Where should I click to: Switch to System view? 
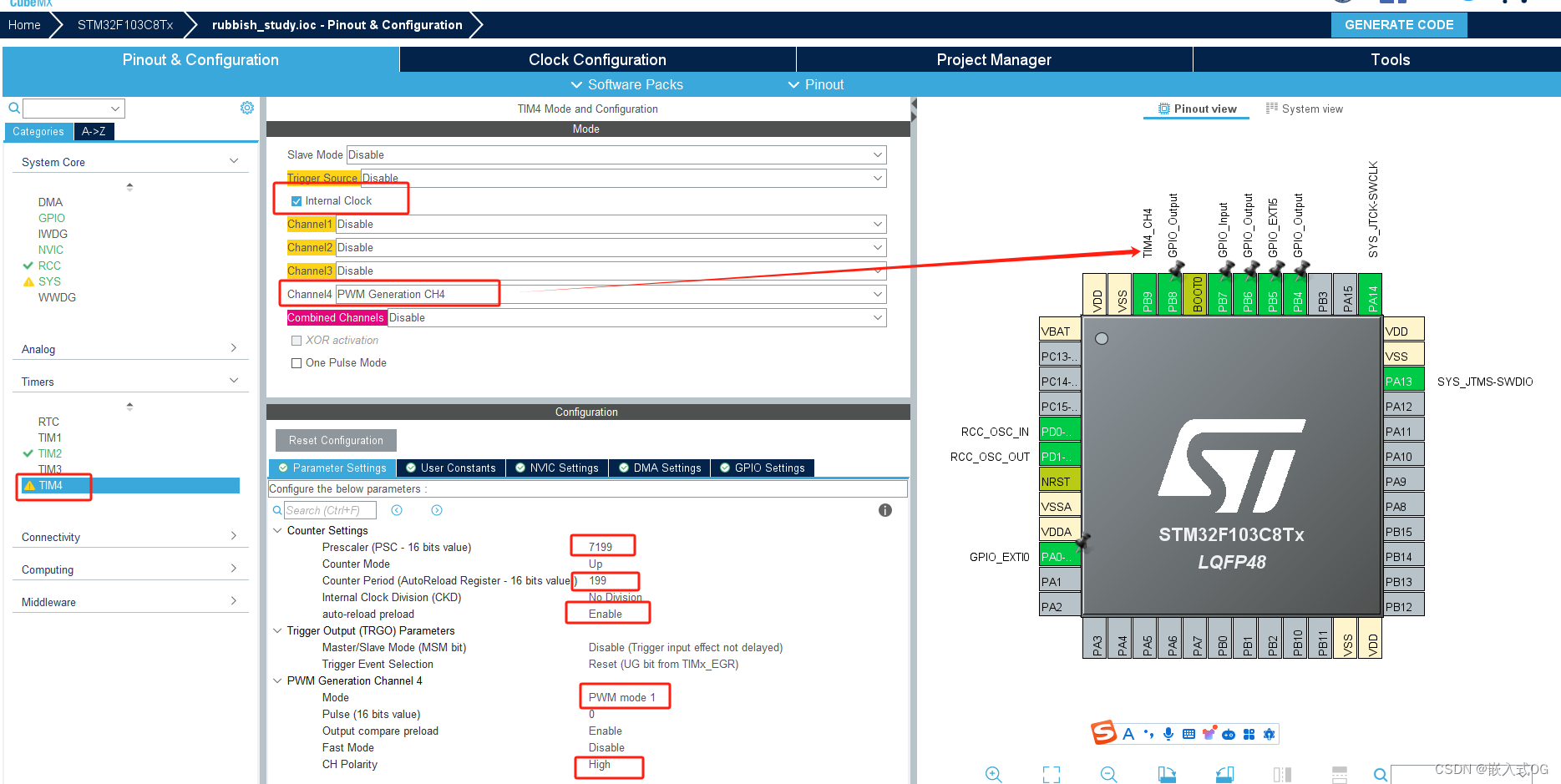pyautogui.click(x=1305, y=109)
